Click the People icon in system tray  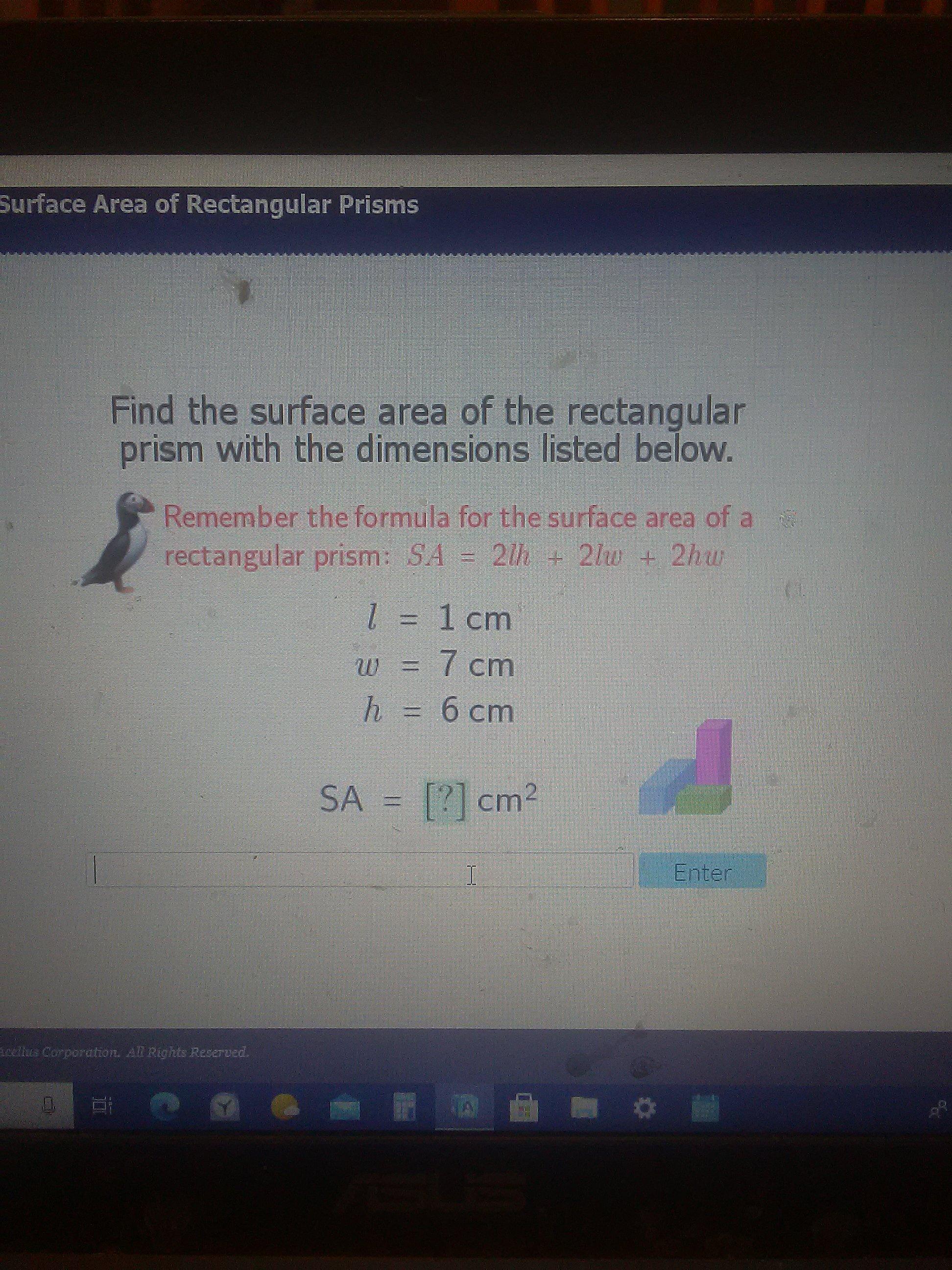(x=940, y=1109)
